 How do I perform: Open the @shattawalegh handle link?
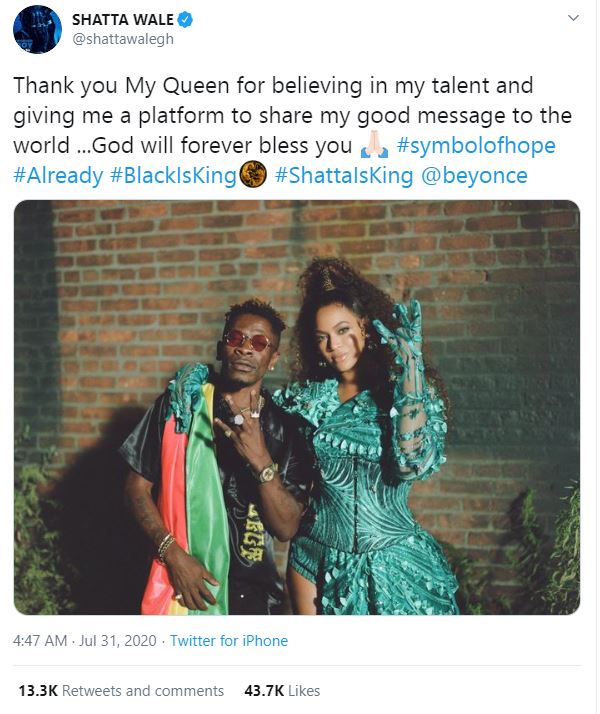click(x=123, y=39)
